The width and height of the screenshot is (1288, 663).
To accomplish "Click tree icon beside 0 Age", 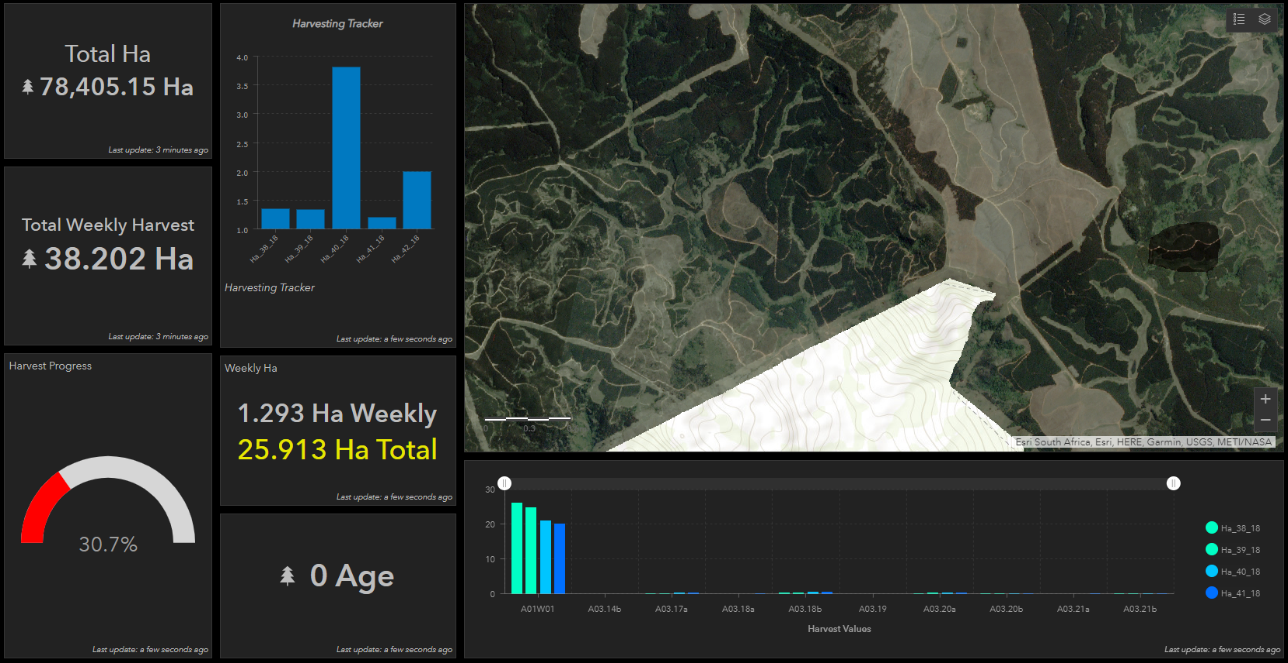I will [x=288, y=575].
